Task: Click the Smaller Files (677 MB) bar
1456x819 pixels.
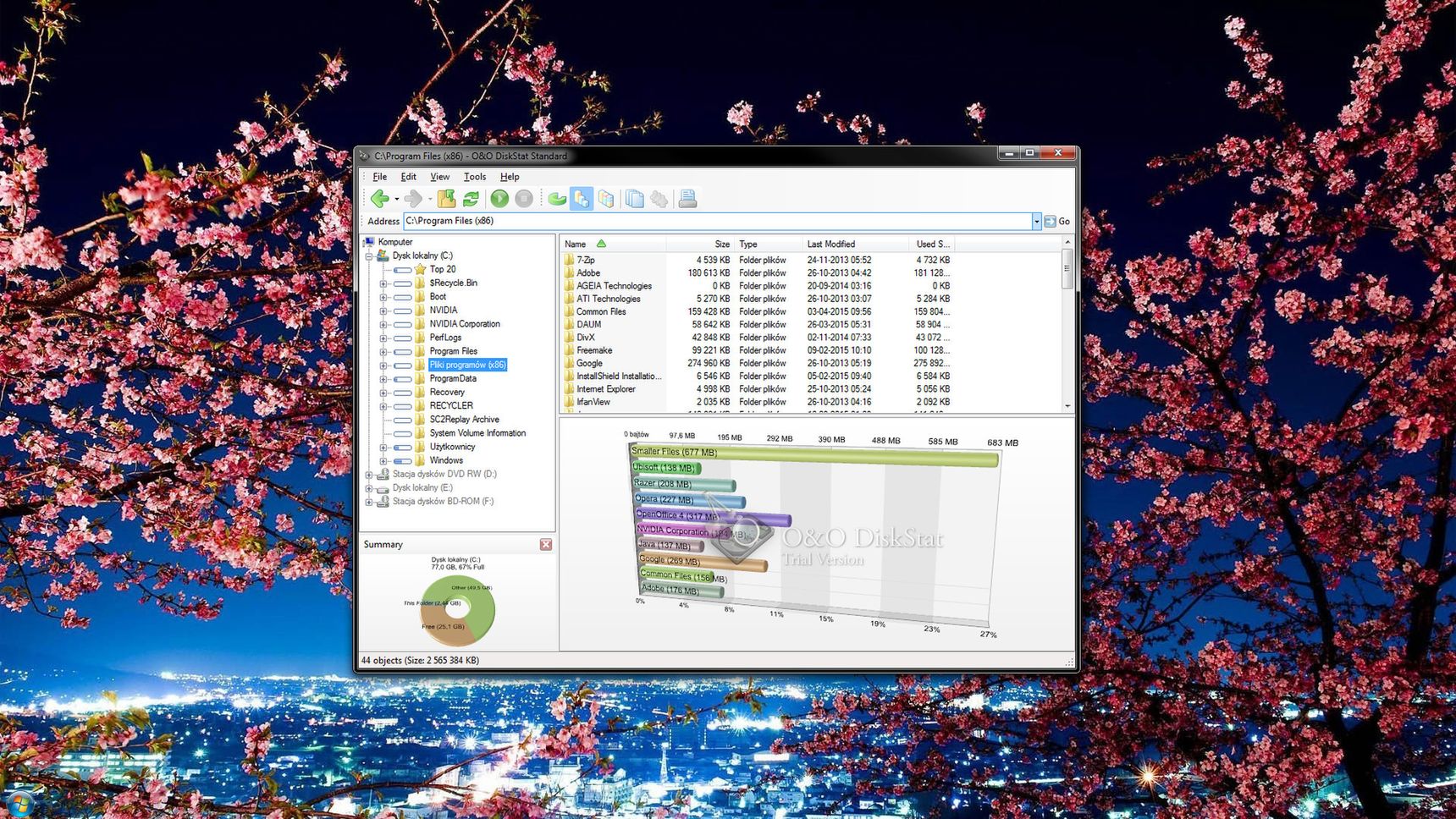Action: pos(814,455)
